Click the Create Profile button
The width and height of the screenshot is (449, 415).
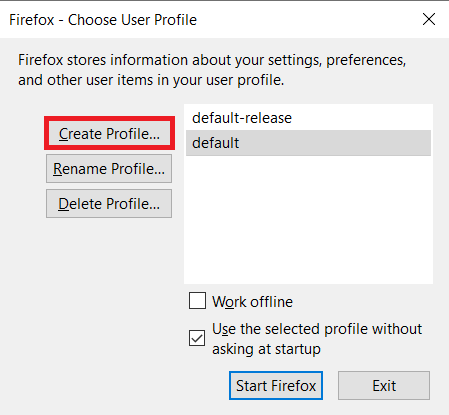tap(109, 133)
